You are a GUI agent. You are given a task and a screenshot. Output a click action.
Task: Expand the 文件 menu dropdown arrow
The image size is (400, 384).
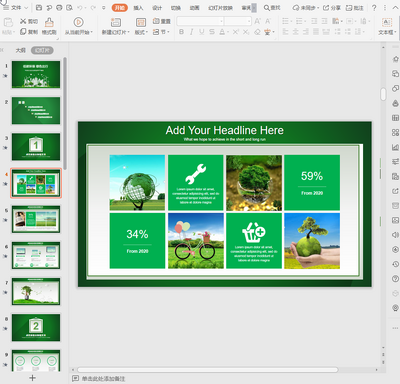point(26,7)
